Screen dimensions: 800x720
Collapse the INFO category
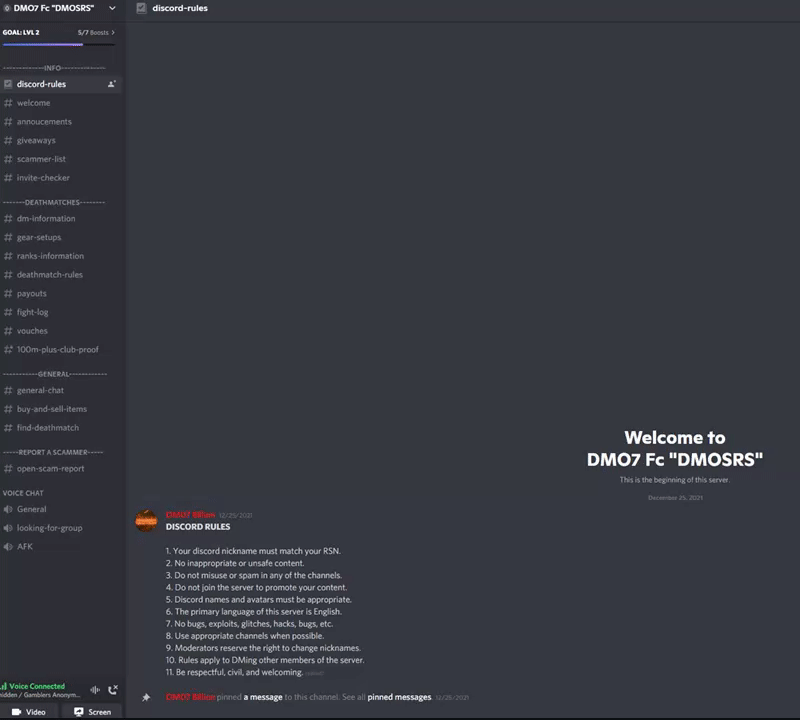point(54,68)
